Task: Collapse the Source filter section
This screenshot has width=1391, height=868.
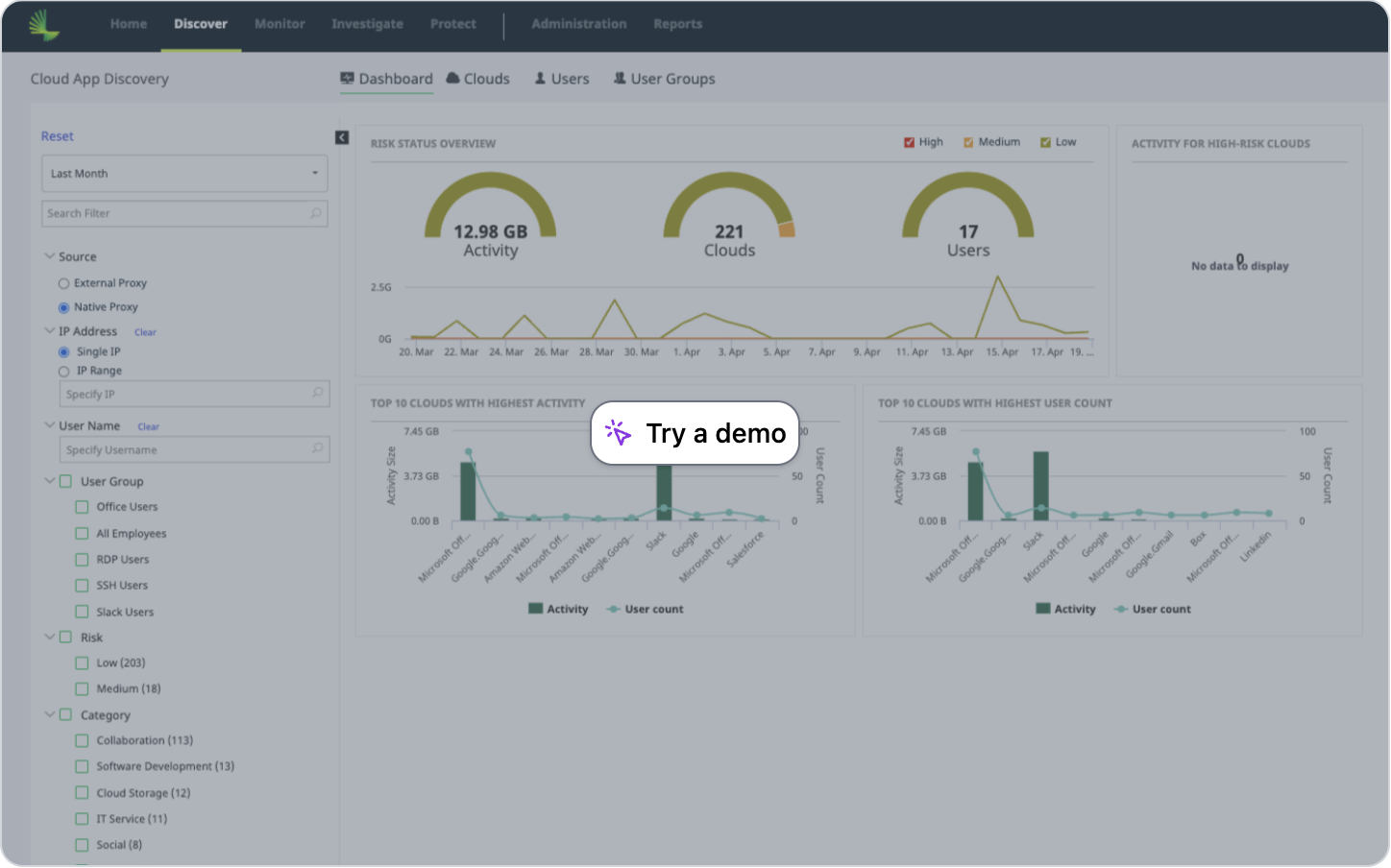Action: [x=49, y=256]
